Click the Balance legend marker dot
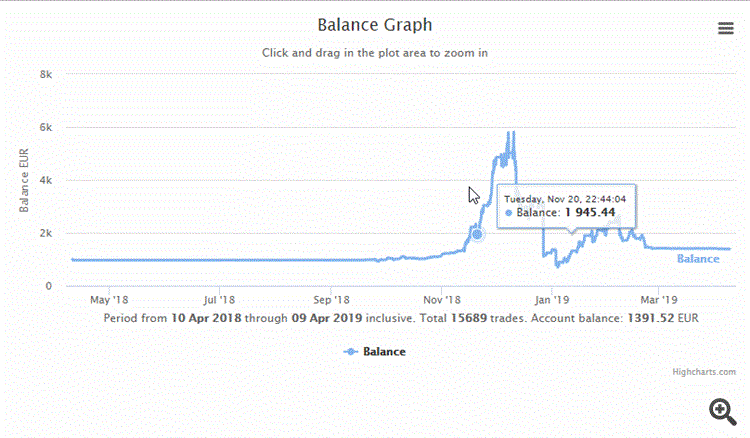This screenshot has height=438, width=750. click(x=351, y=351)
